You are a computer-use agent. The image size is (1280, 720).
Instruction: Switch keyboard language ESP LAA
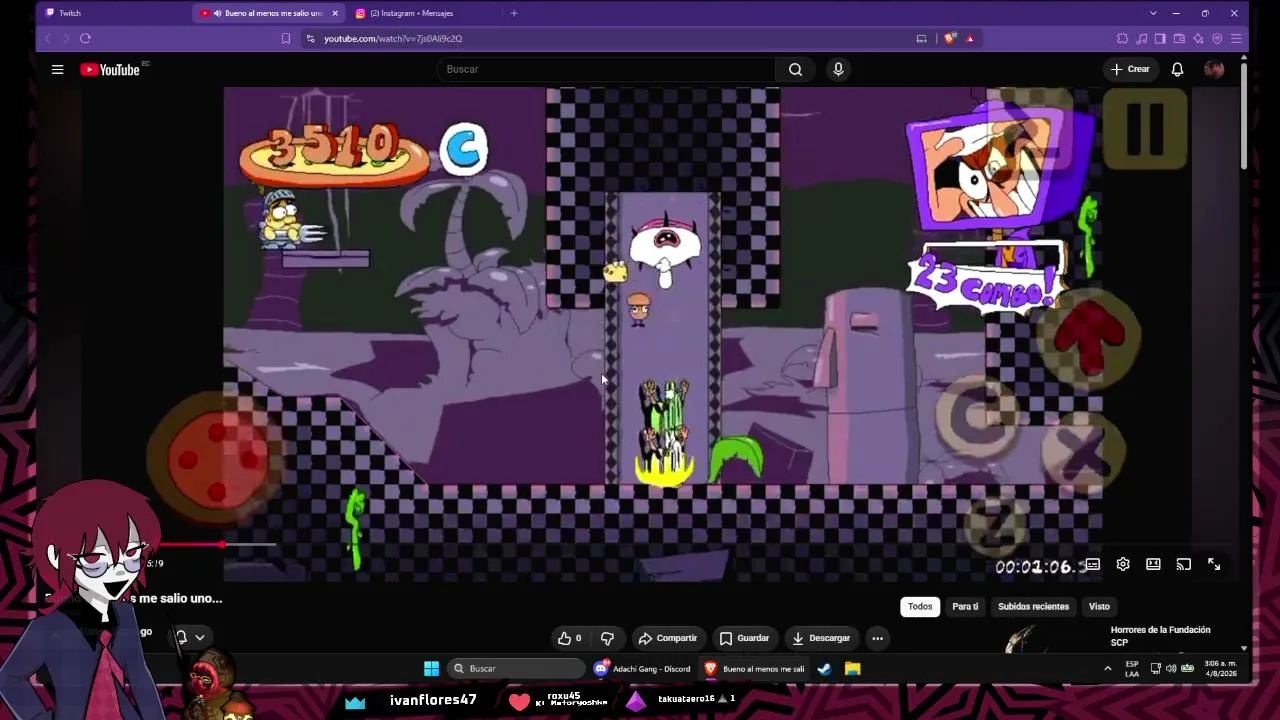coord(1132,668)
